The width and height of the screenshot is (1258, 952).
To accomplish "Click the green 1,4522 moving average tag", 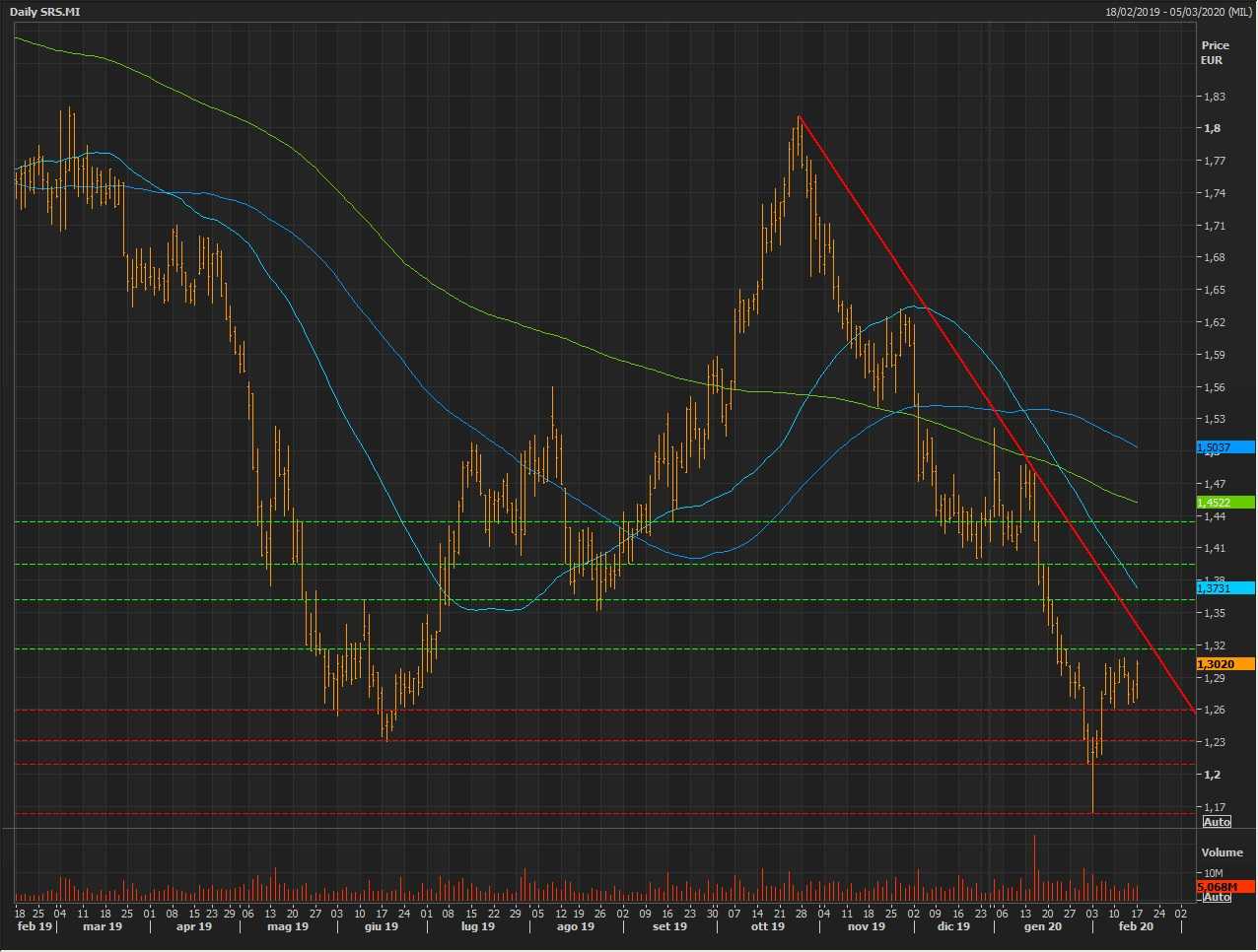I will [1224, 503].
